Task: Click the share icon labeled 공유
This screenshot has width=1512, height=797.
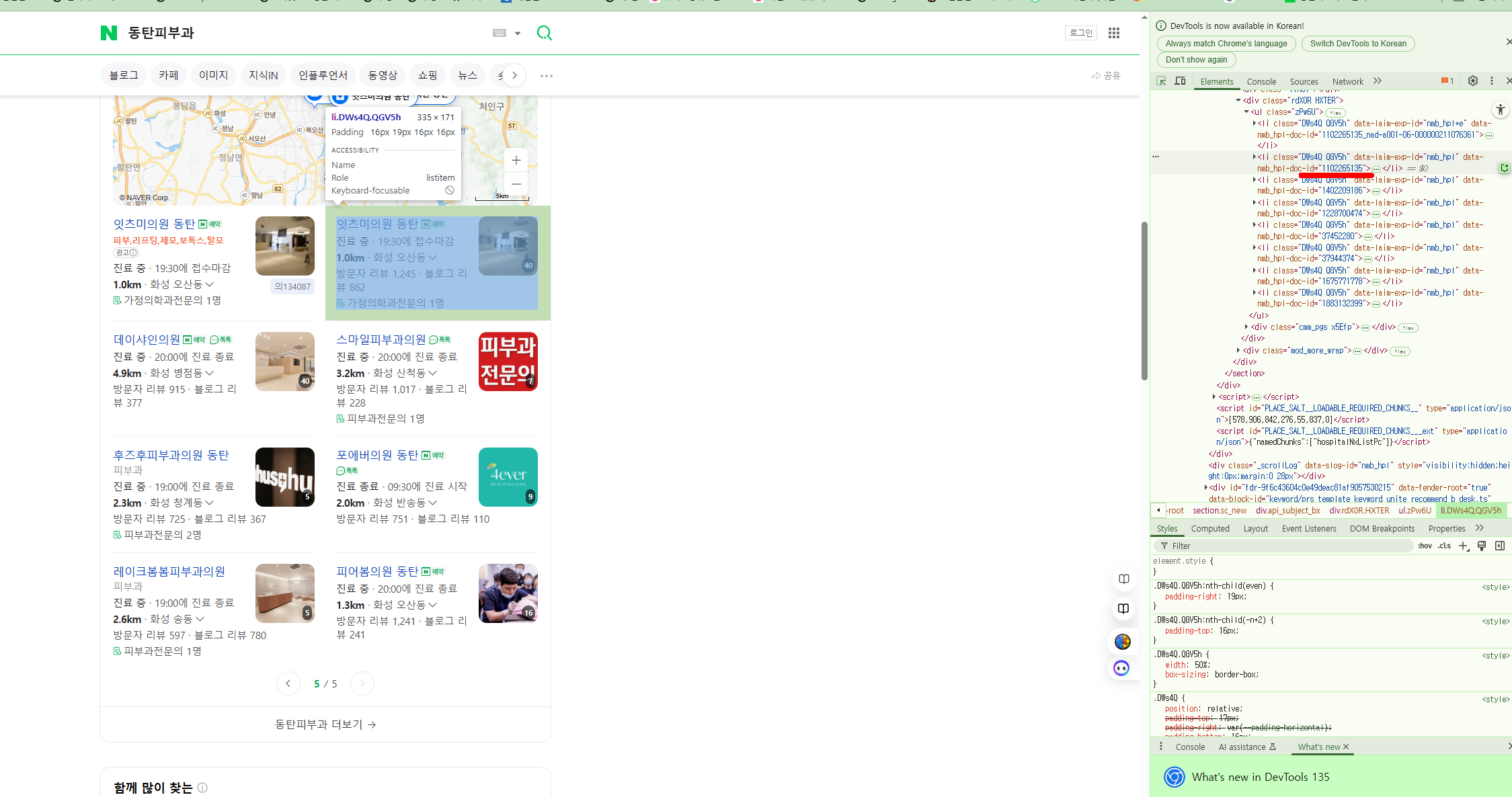Action: [1106, 76]
